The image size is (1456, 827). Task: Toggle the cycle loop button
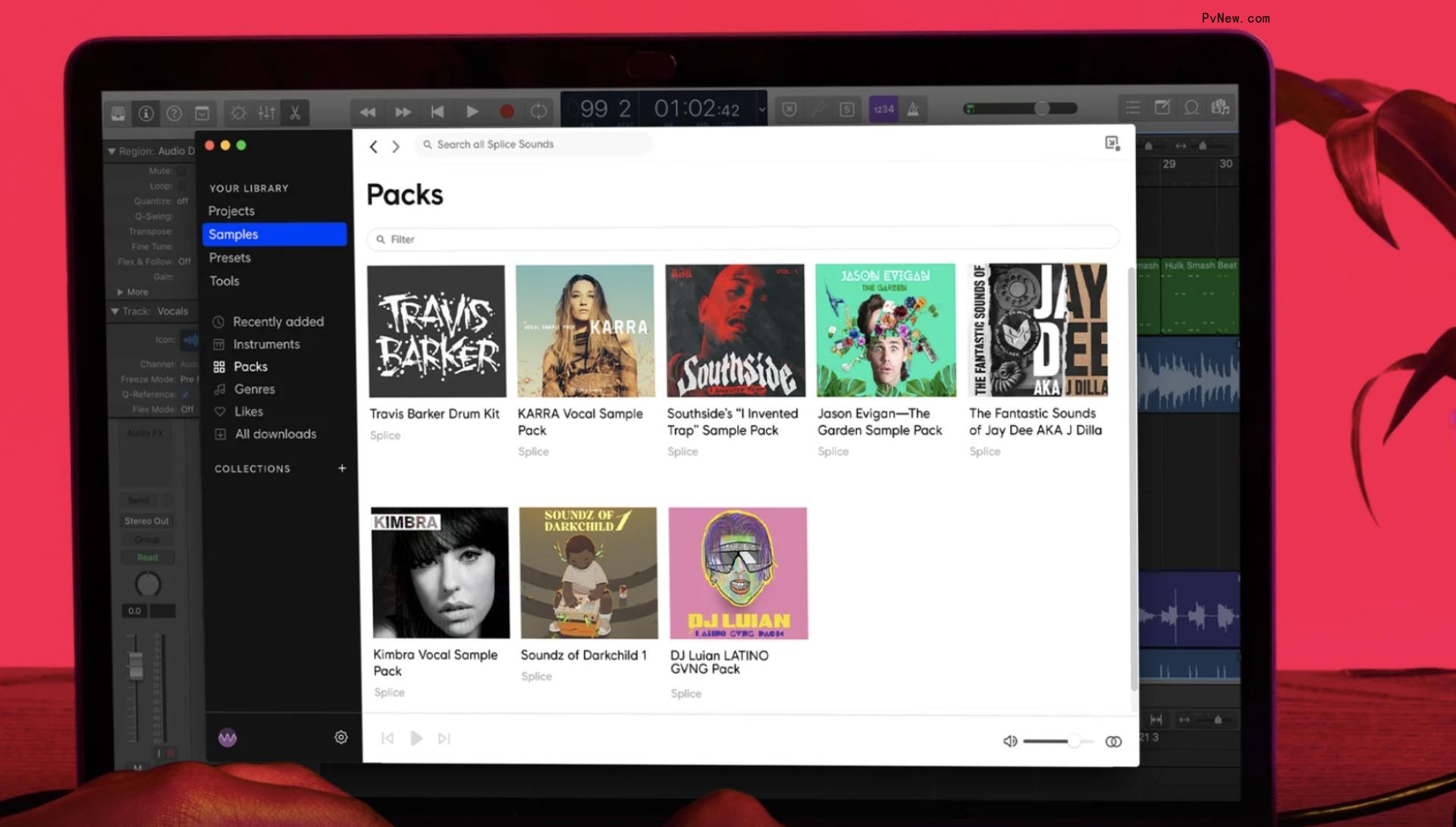538,112
